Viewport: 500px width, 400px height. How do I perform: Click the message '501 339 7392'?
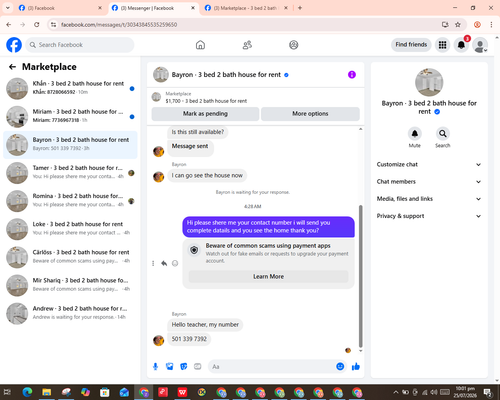point(189,339)
